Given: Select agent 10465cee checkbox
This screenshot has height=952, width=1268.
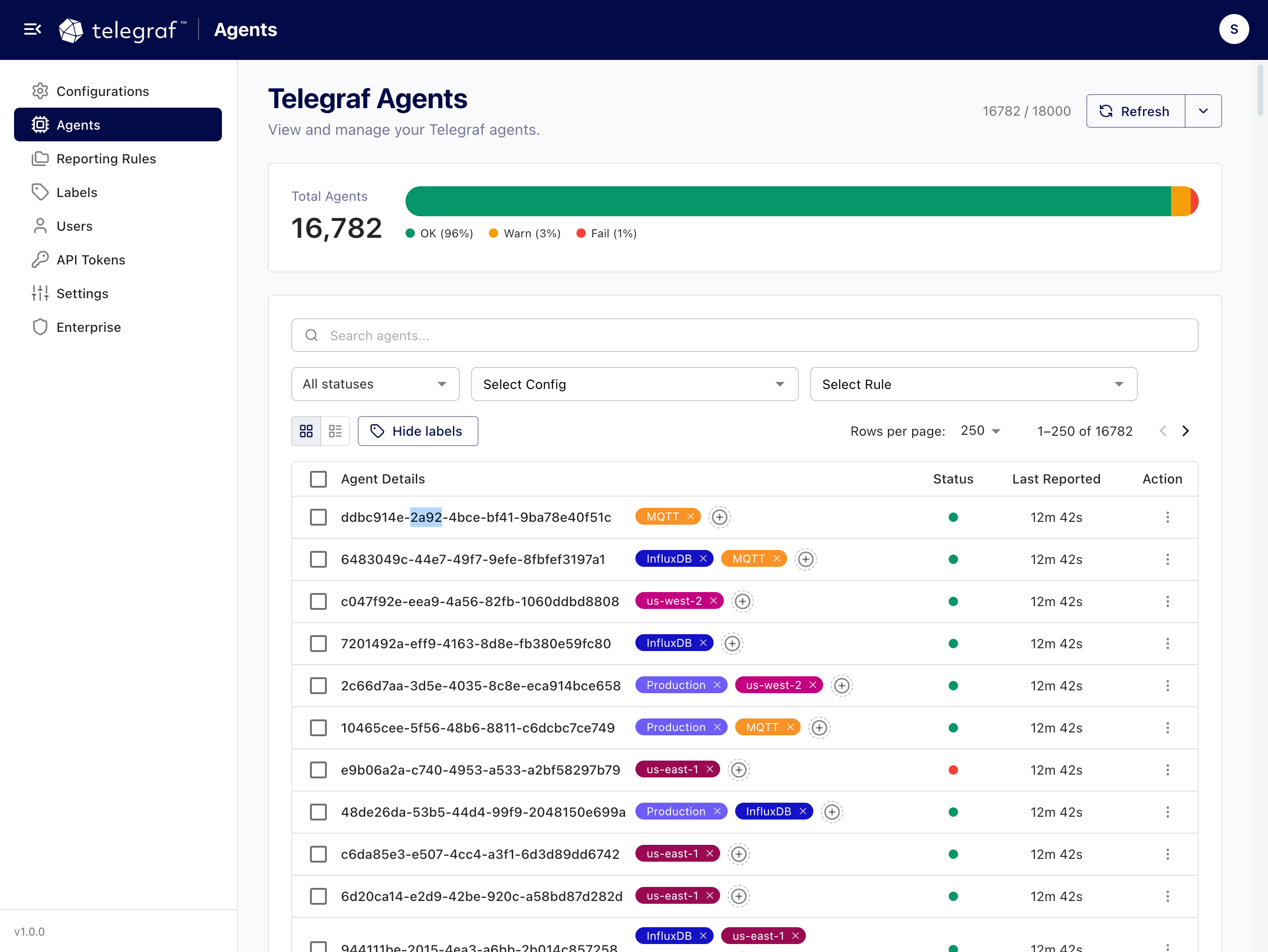Looking at the screenshot, I should coord(318,727).
